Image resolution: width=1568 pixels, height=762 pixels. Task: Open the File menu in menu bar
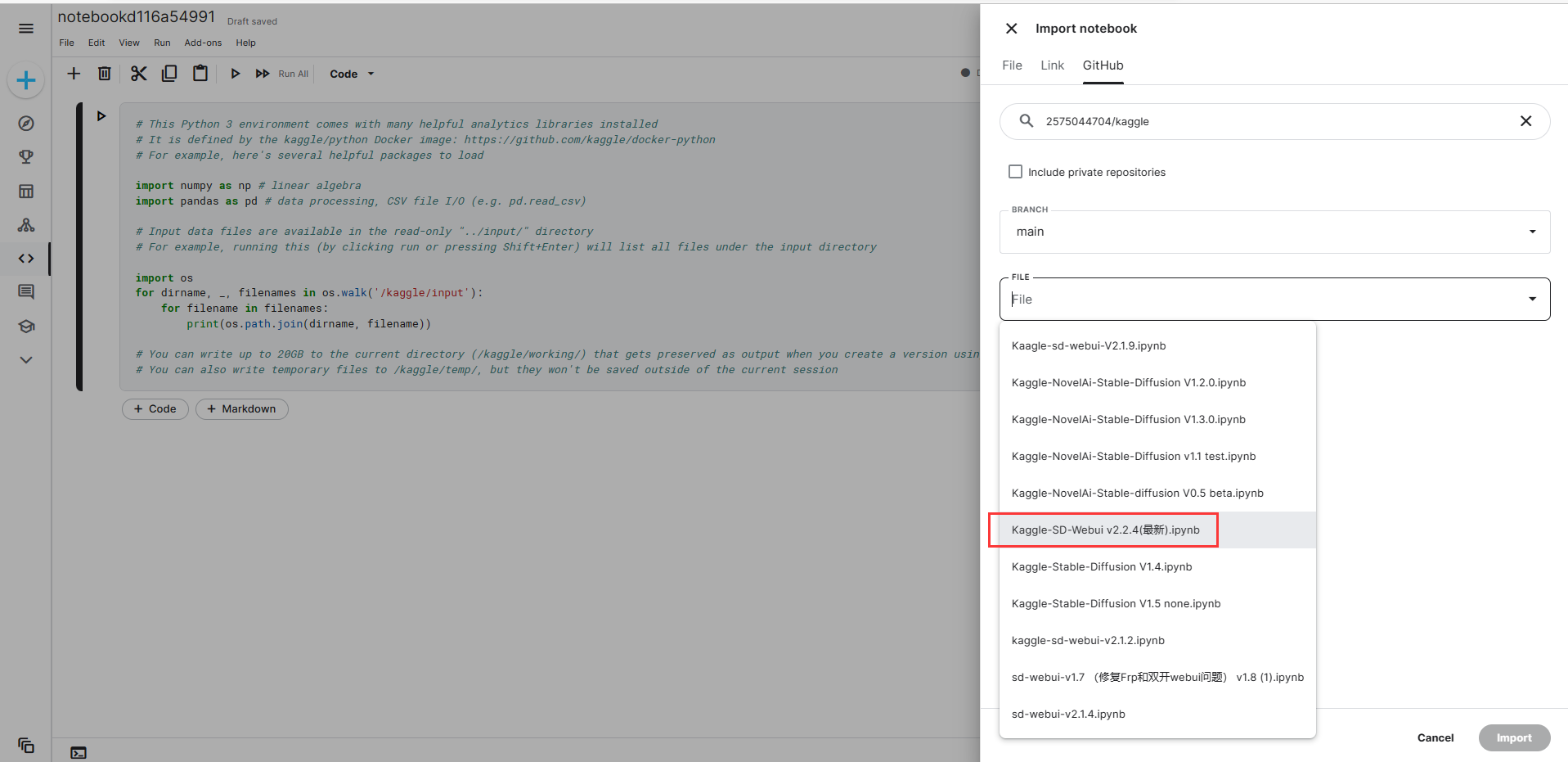coord(67,43)
